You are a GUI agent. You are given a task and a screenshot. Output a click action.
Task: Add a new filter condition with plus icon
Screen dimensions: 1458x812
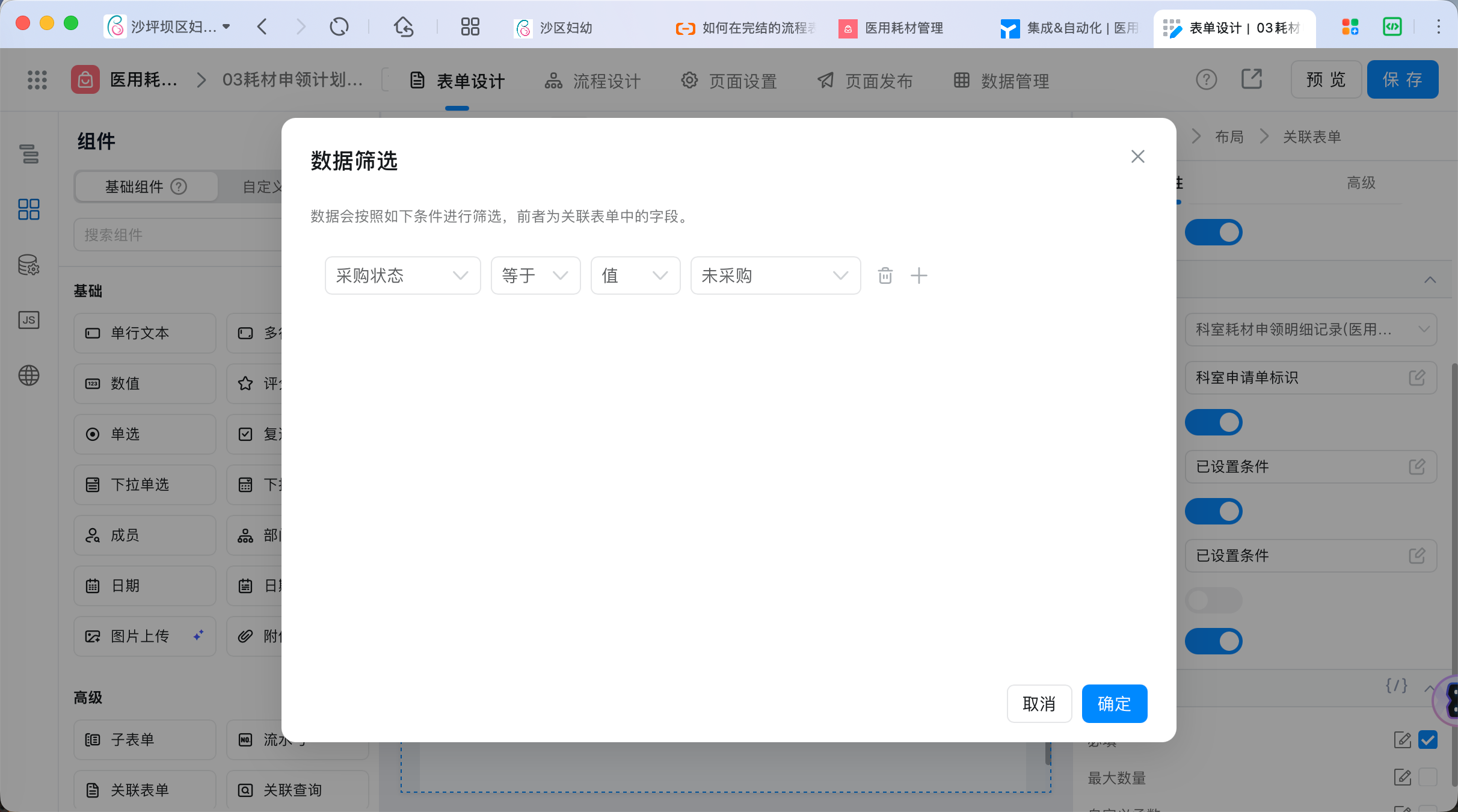coord(918,275)
